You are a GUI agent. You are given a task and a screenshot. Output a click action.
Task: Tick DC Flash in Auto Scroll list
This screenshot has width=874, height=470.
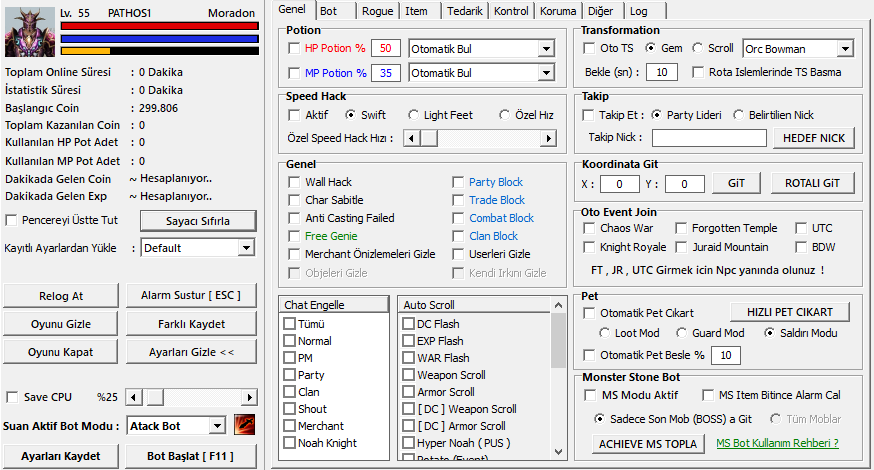coord(408,324)
